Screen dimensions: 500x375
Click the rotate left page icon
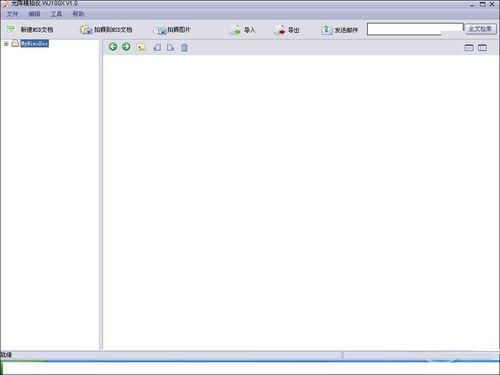click(157, 47)
